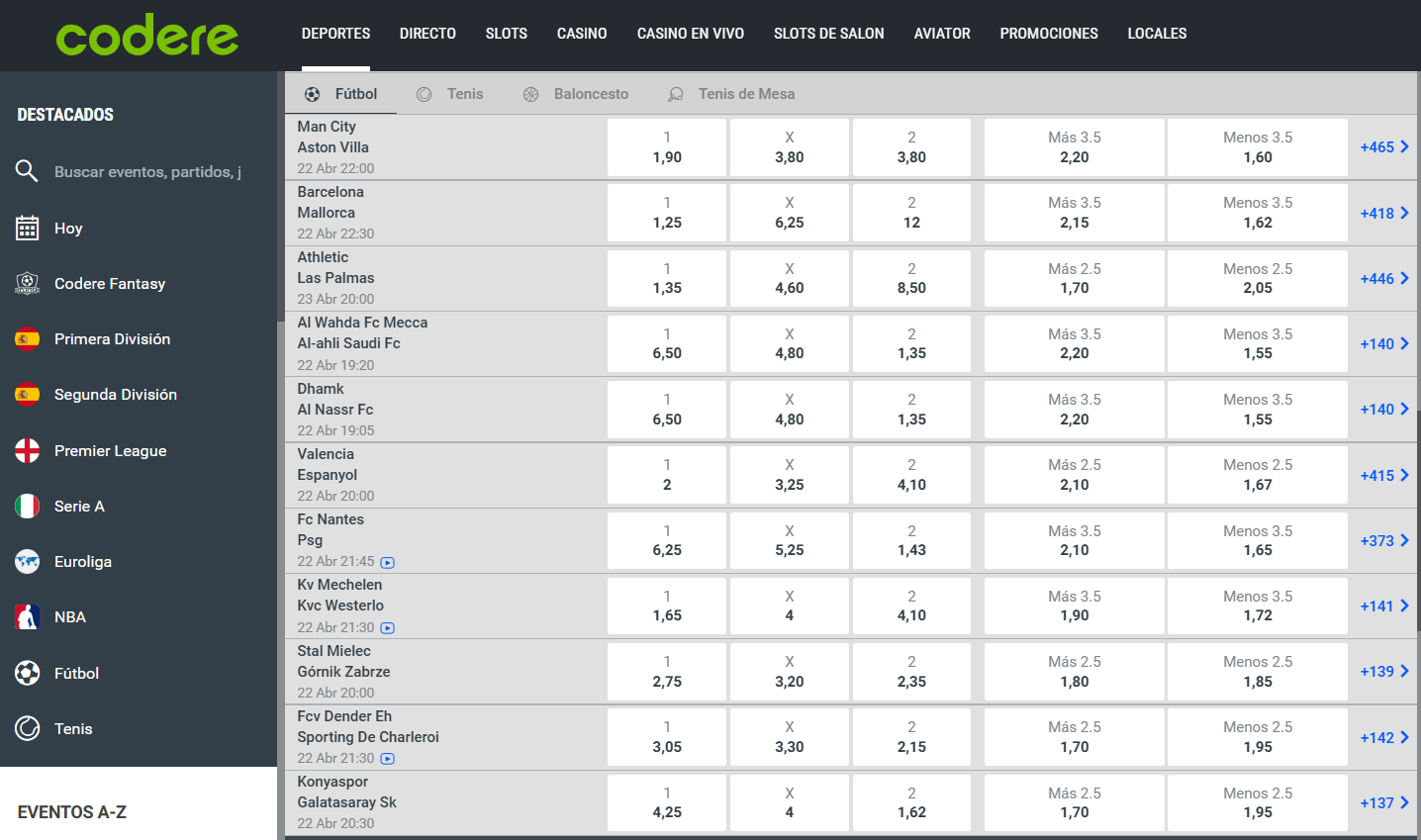Show +137 more bets for Konyaspor match
1421x840 pixels.
pyautogui.click(x=1383, y=803)
